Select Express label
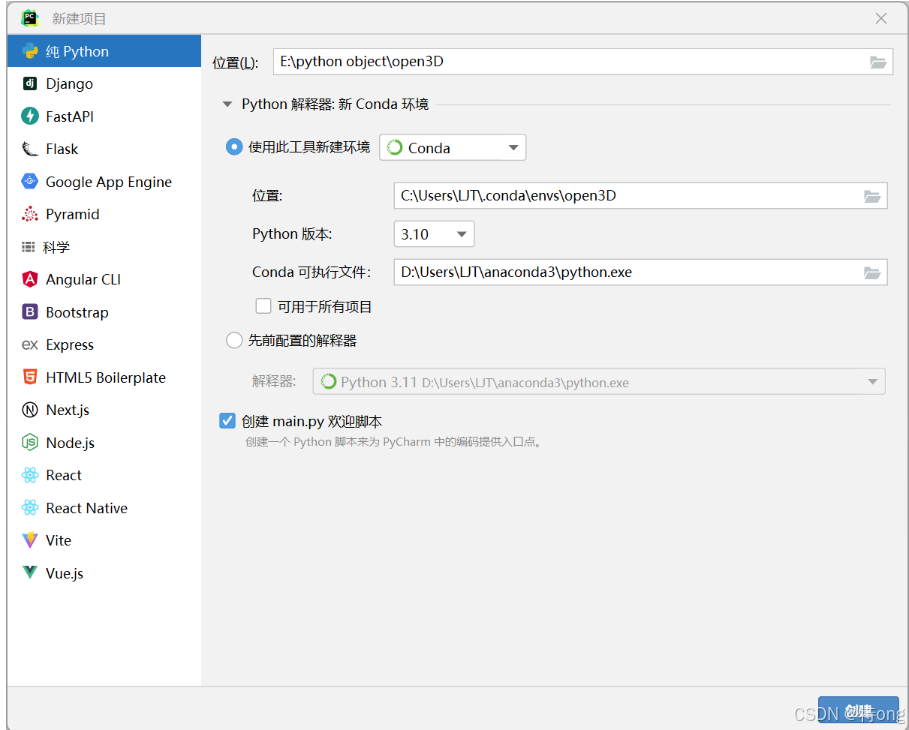Viewport: 909px width, 730px height. pos(70,345)
